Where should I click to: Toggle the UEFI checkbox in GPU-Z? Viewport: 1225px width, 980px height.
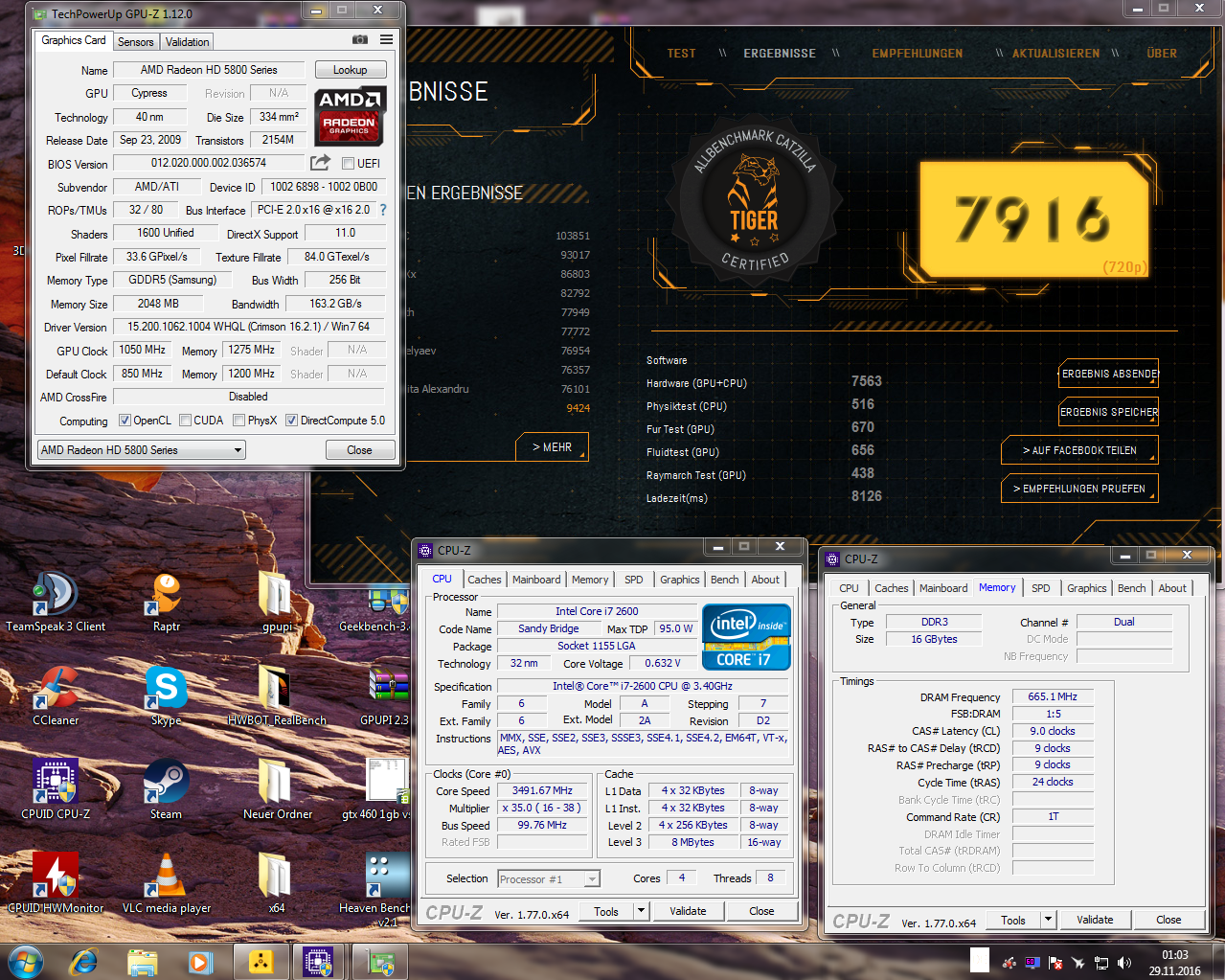(x=348, y=163)
